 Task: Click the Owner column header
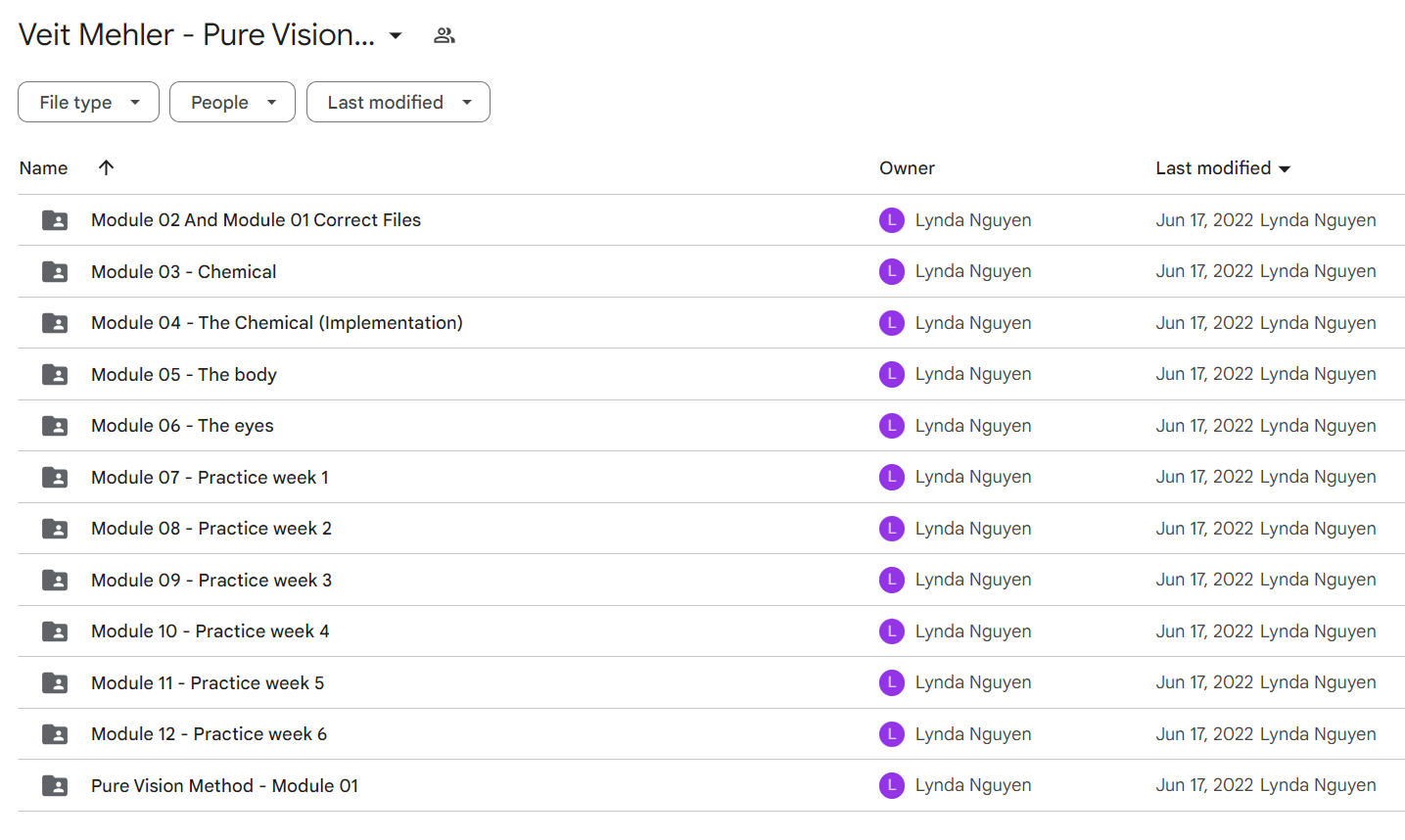click(x=907, y=168)
